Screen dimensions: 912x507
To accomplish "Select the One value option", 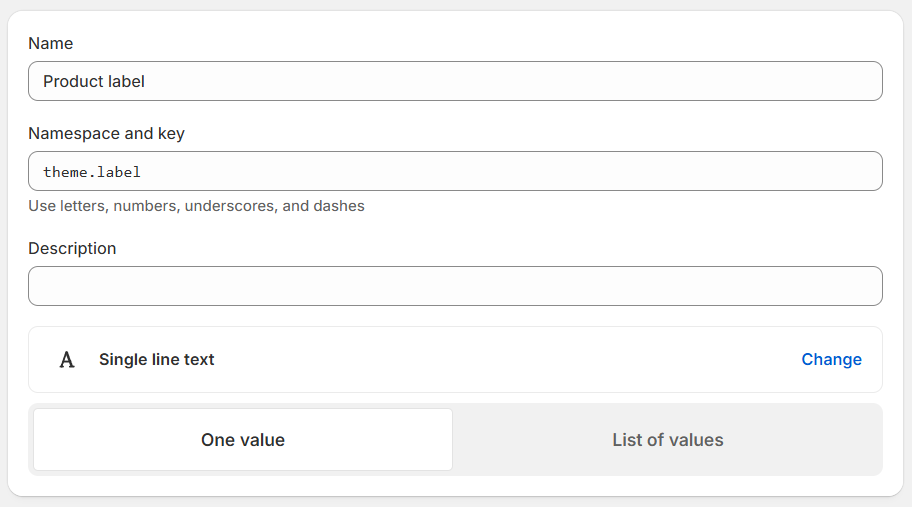I will [243, 440].
